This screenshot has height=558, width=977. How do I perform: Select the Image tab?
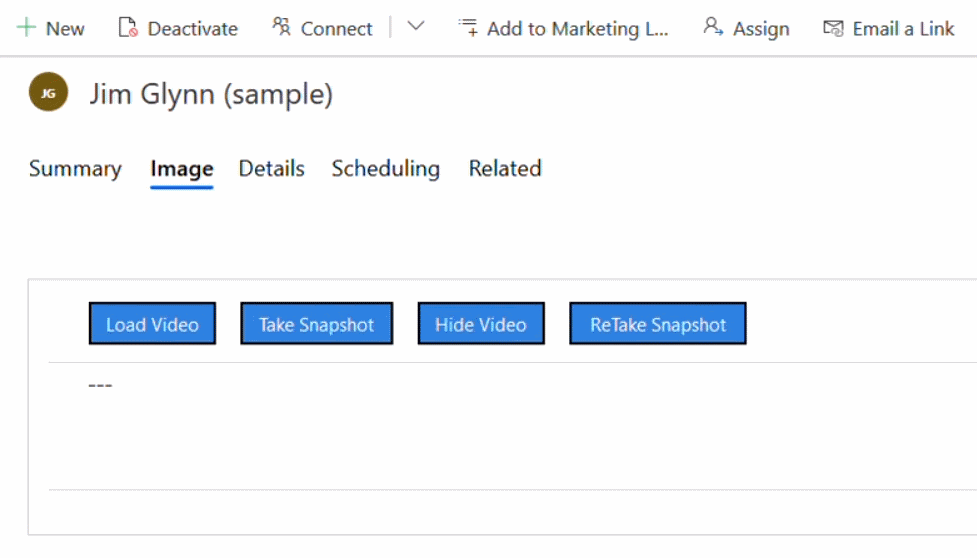(x=182, y=169)
